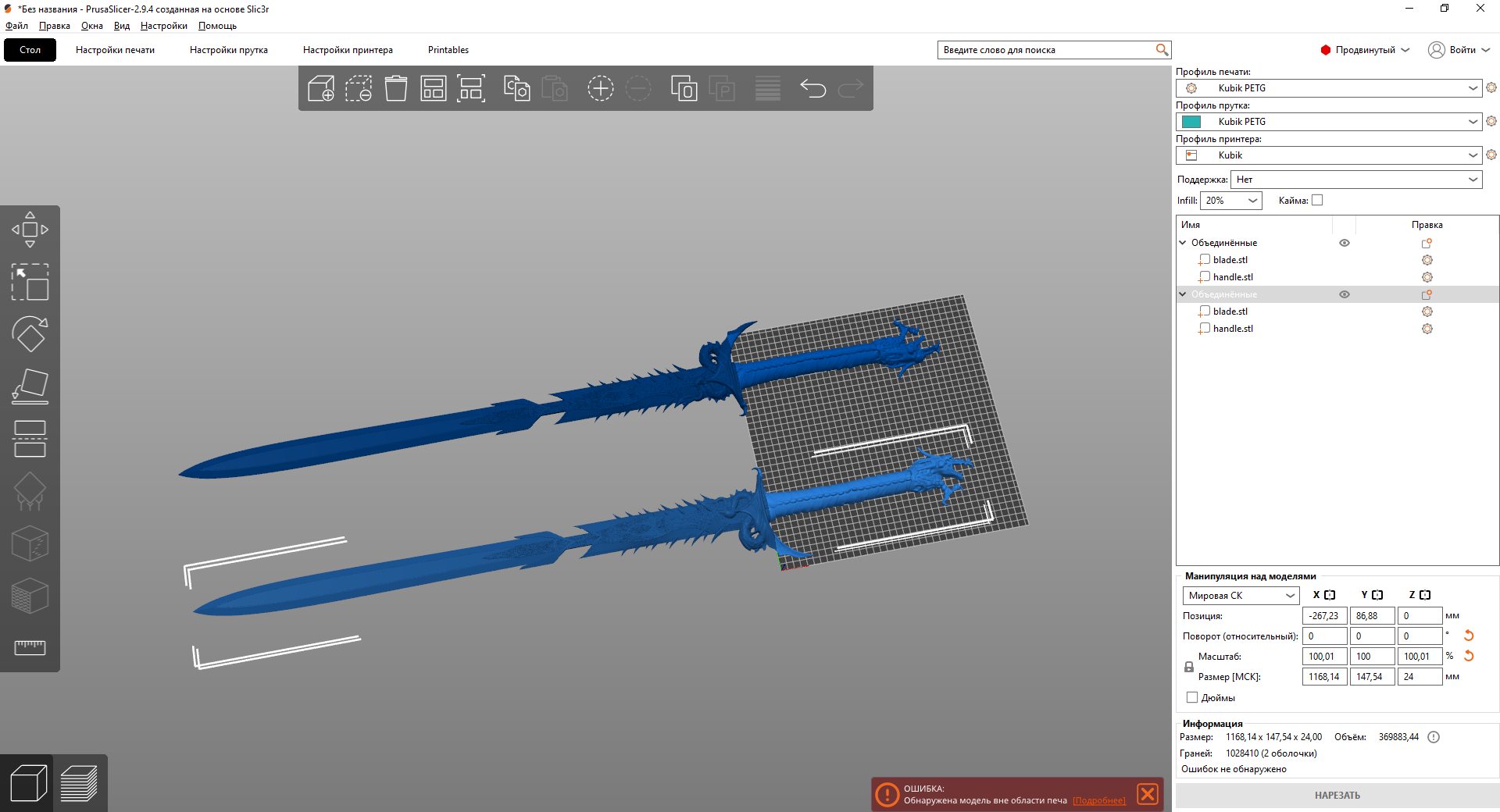This screenshot has height=812, width=1500.
Task: Open settings gear next to printer profile
Action: (x=1491, y=155)
